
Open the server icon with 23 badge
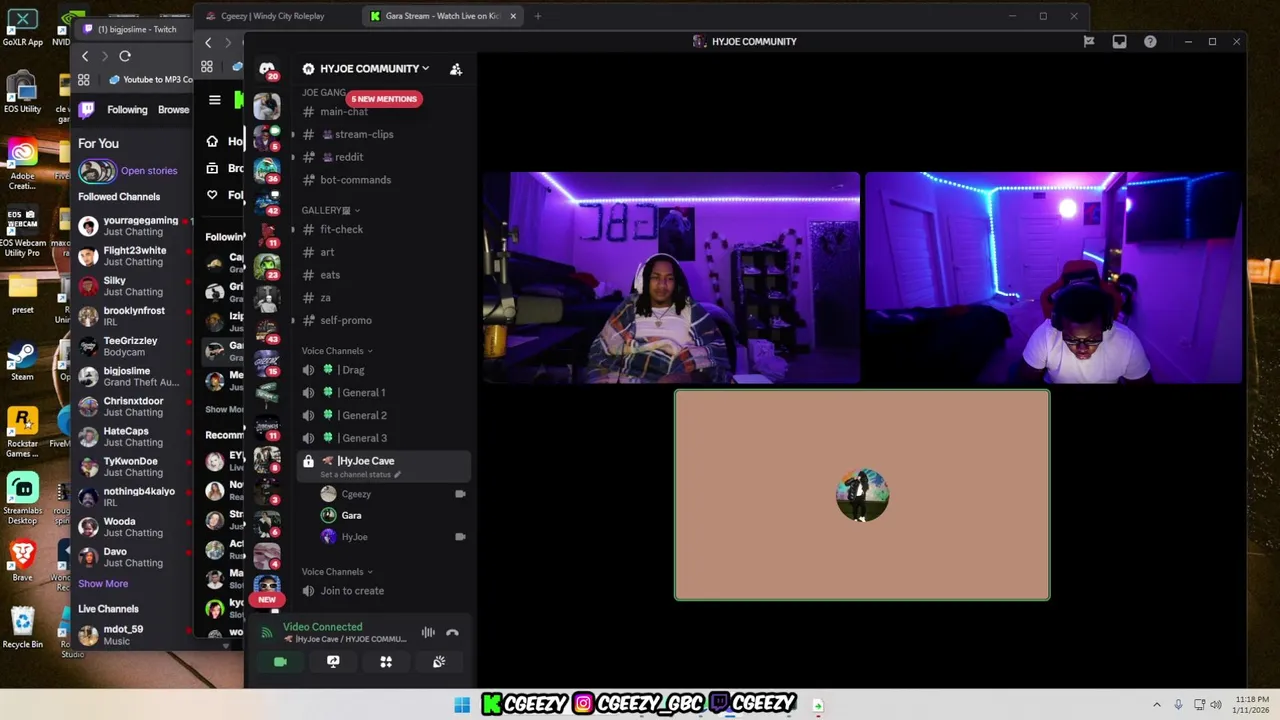tap(267, 265)
